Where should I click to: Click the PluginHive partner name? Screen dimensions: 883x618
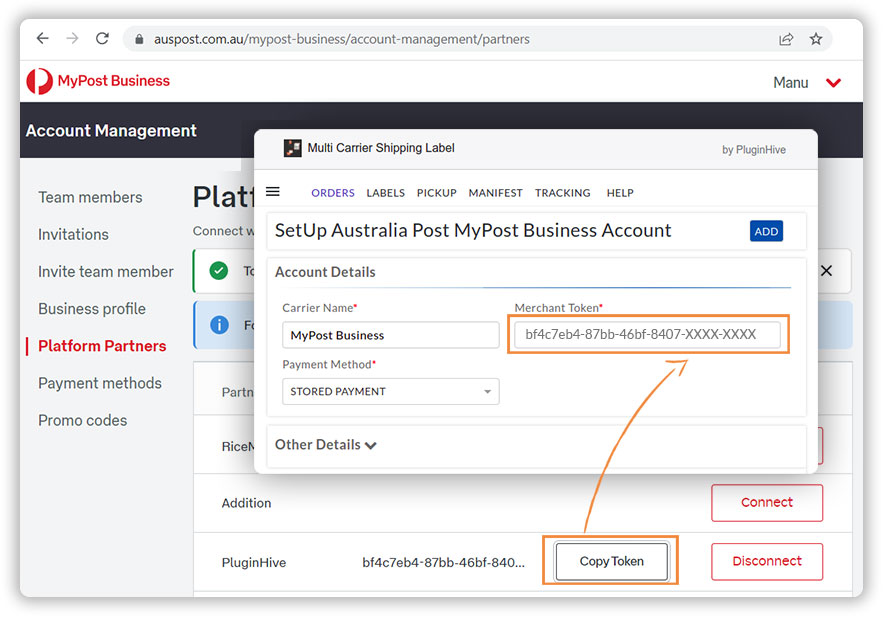point(253,562)
